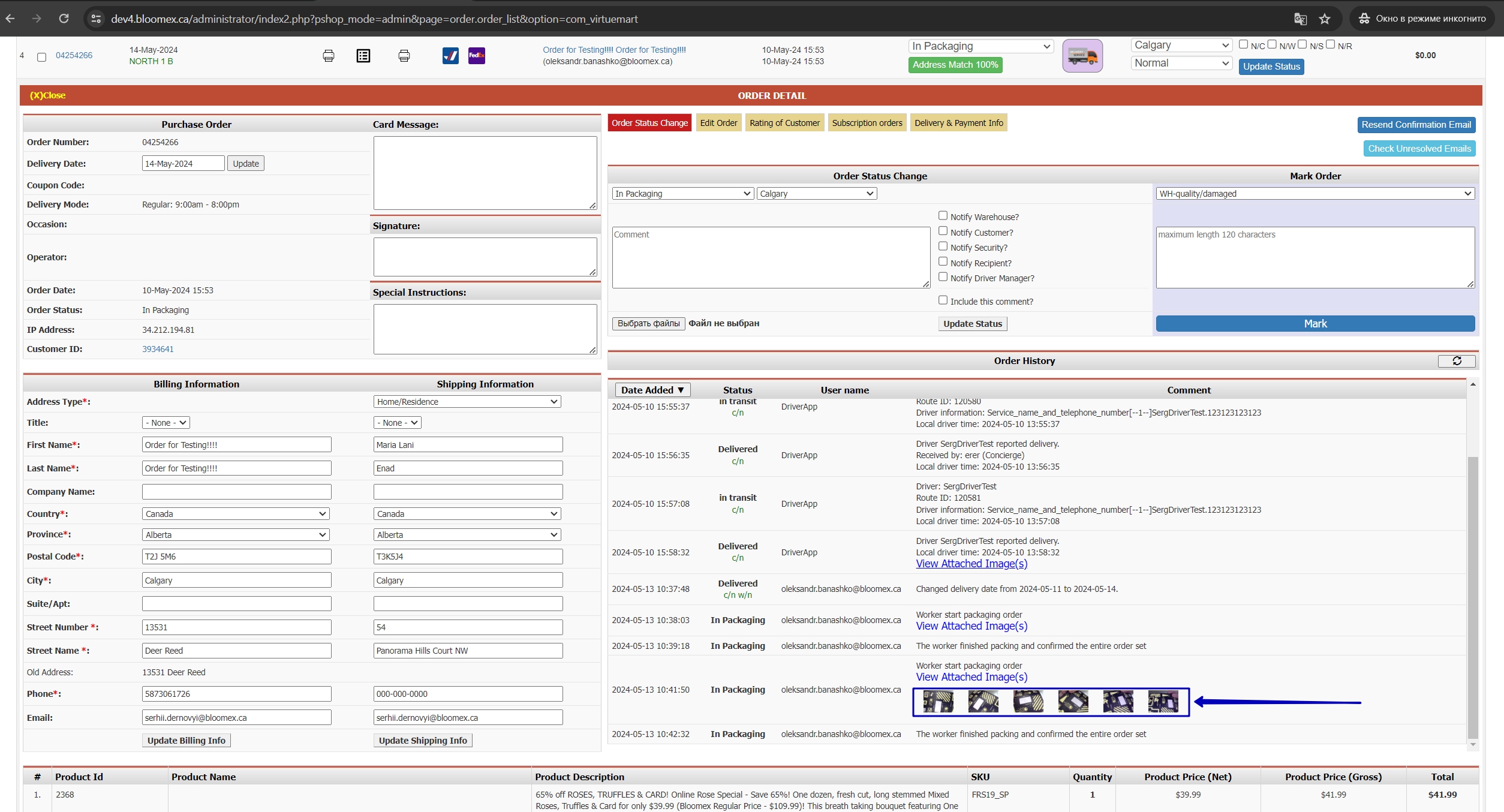
Task: Click the second printer icon beside the list icon
Action: point(404,56)
